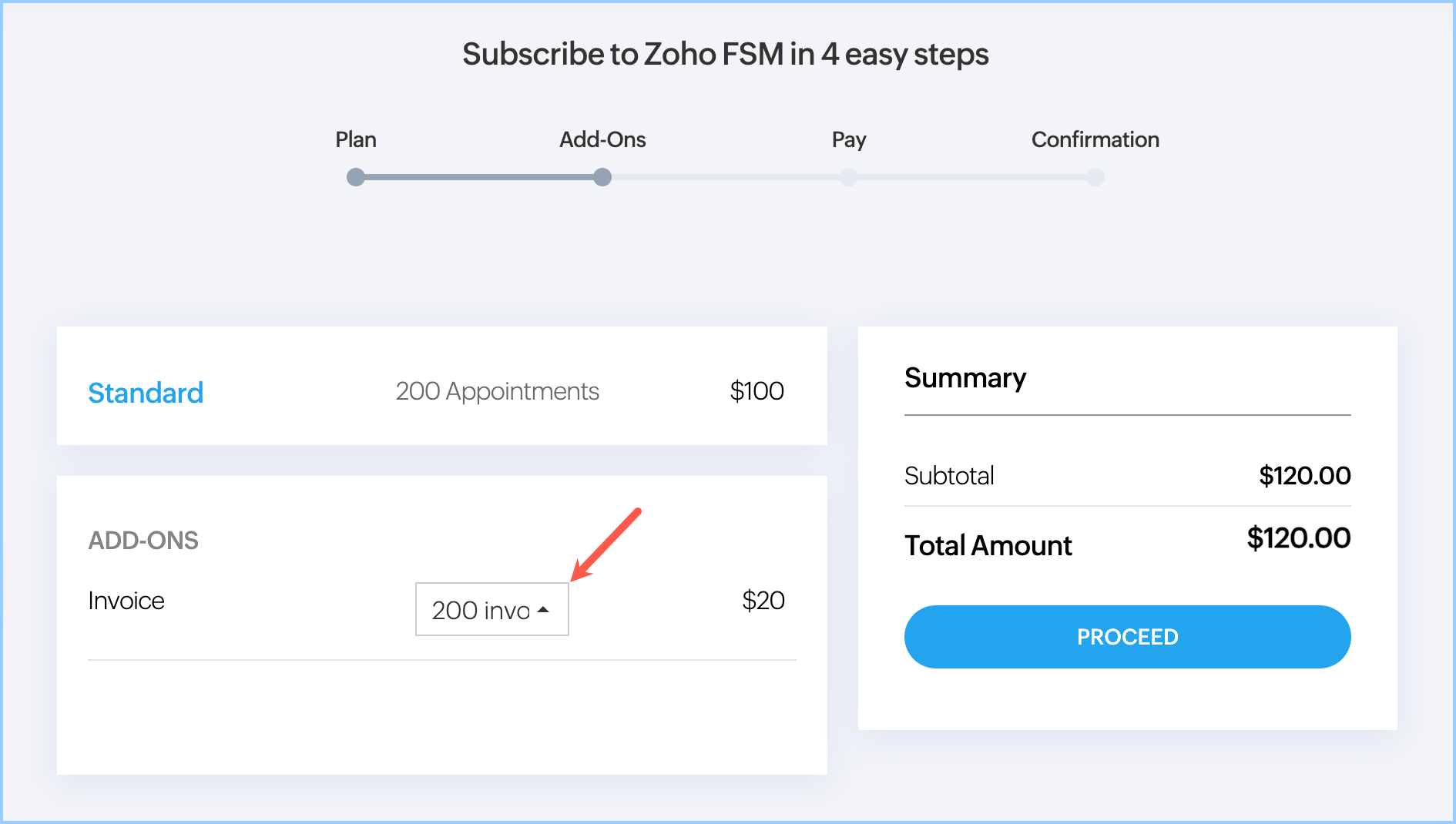The image size is (1456, 824).
Task: Click the $100 Standard plan price
Action: pyautogui.click(x=757, y=391)
